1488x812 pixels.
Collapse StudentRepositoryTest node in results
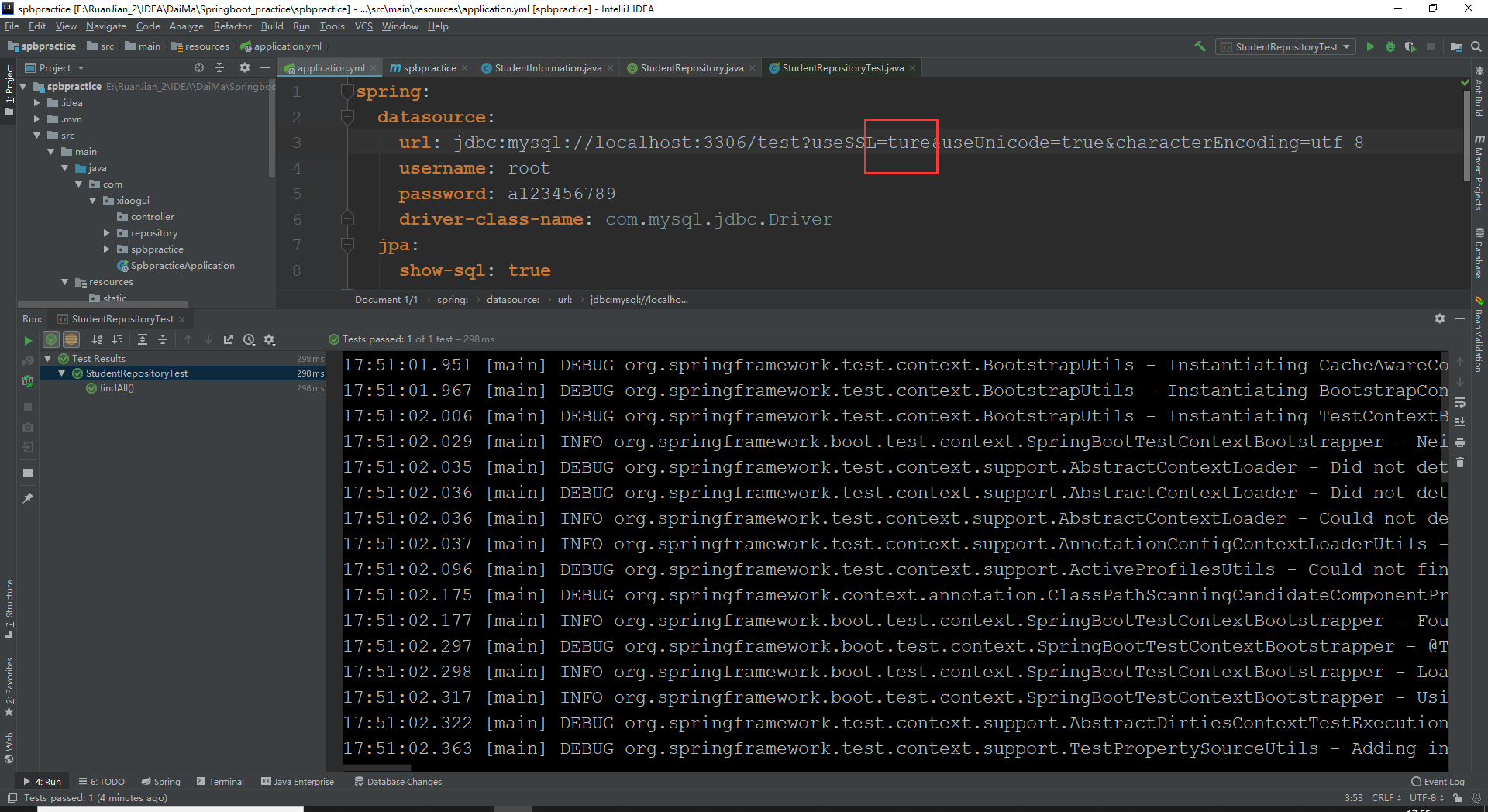pyautogui.click(x=62, y=373)
